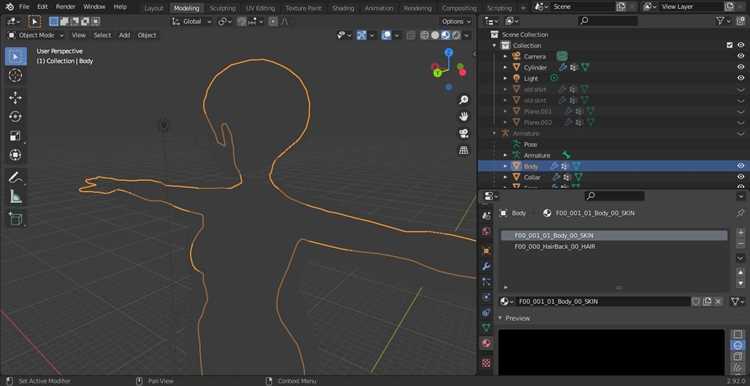Click the material name field F00_001_01_Body_00_SKIN

pos(603,301)
